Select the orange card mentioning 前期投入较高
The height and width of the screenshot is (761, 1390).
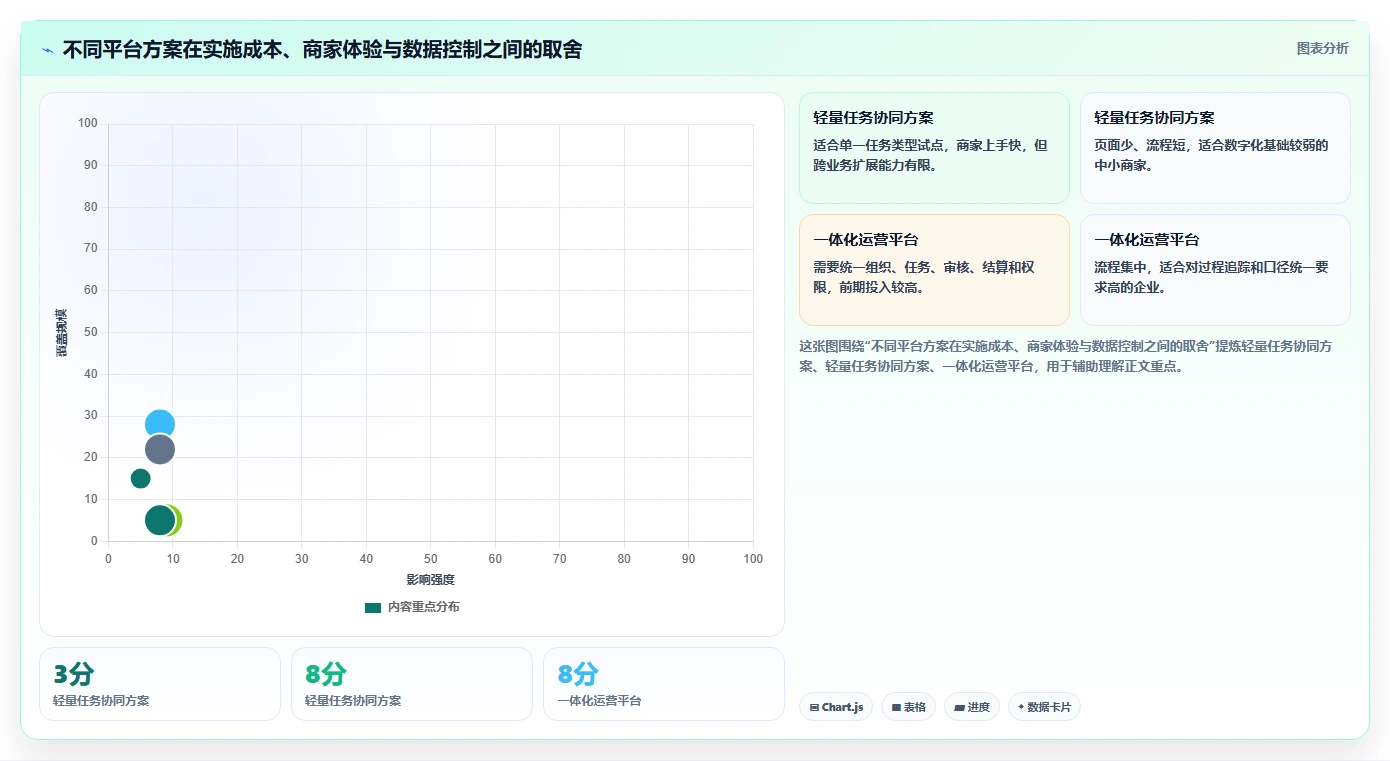coord(934,270)
